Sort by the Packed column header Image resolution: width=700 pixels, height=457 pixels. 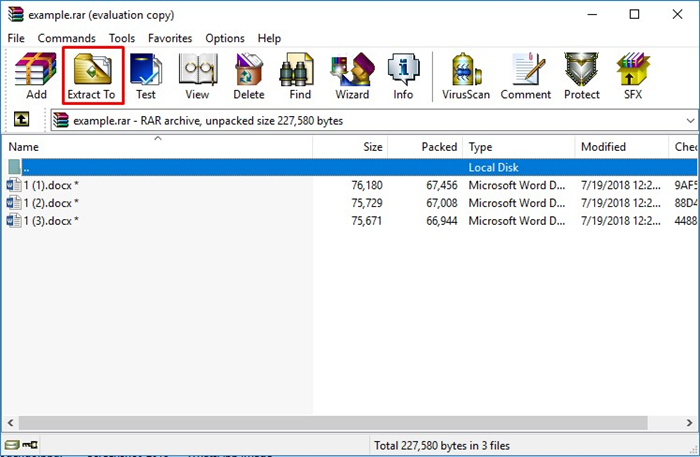[x=425, y=147]
